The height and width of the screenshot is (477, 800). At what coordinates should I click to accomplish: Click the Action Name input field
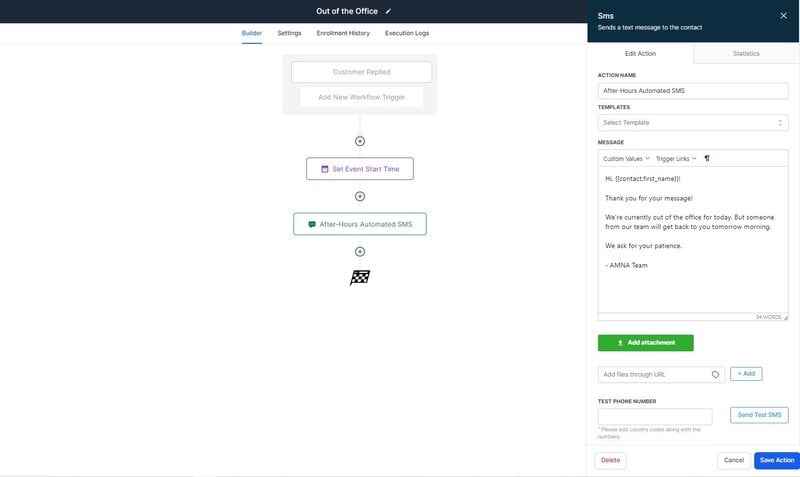point(693,91)
